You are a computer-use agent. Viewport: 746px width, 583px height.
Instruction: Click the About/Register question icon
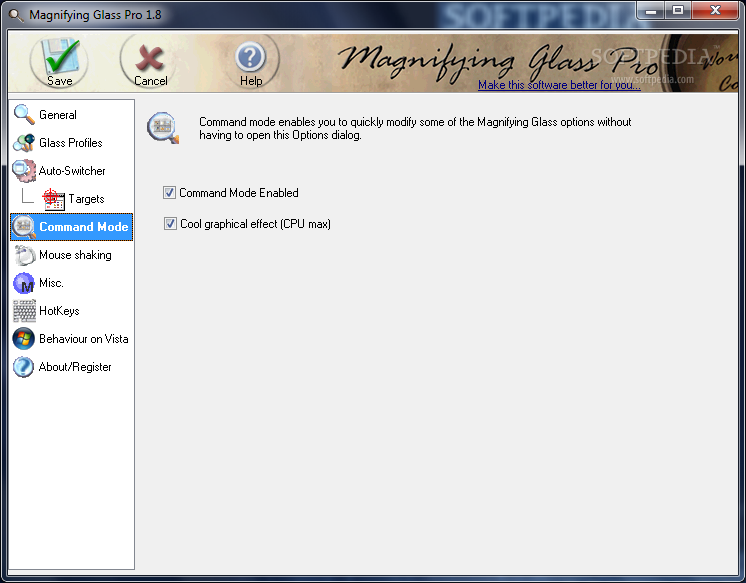(x=23, y=367)
